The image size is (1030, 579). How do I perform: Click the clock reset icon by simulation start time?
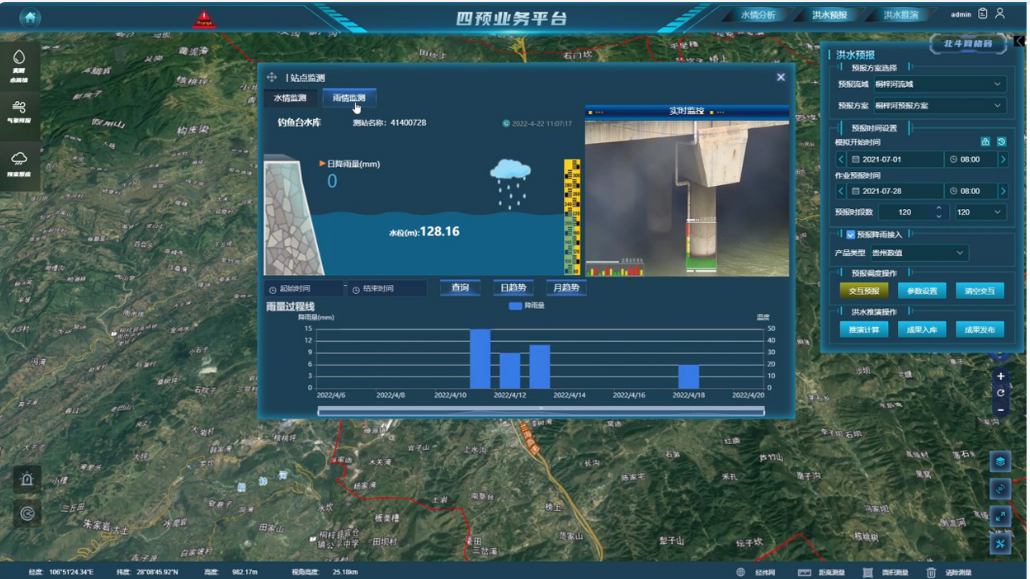pos(1001,141)
